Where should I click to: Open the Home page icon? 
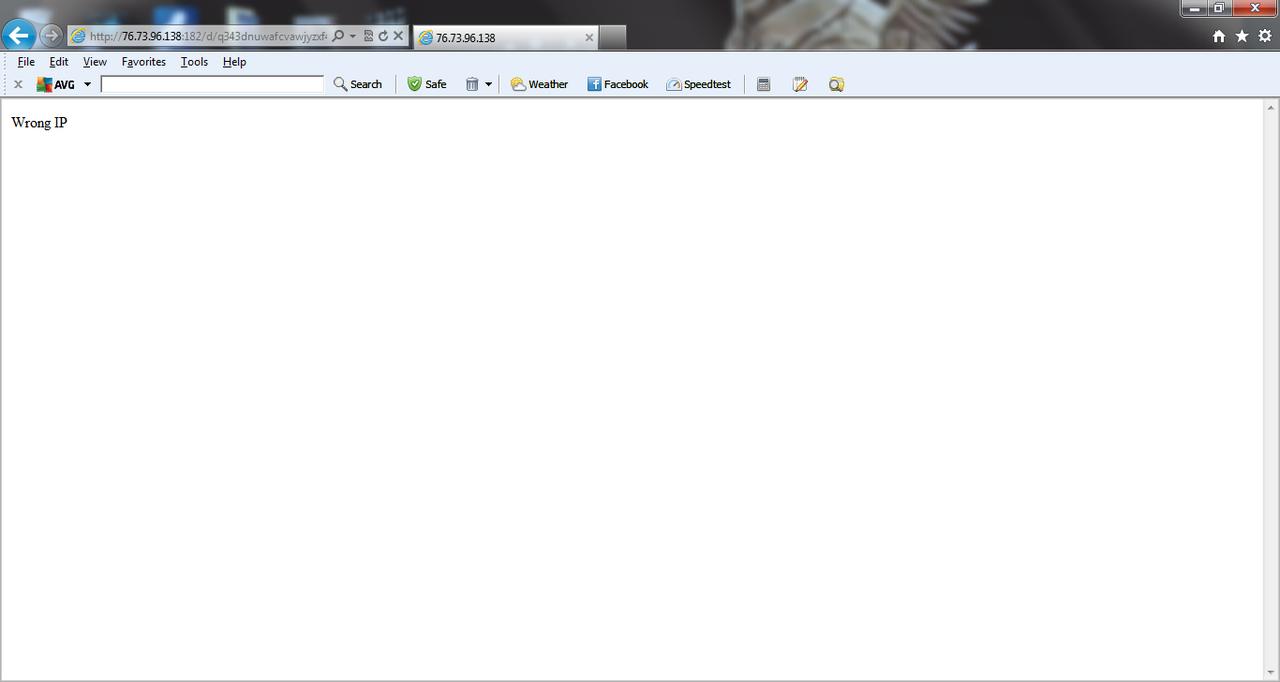tap(1218, 36)
